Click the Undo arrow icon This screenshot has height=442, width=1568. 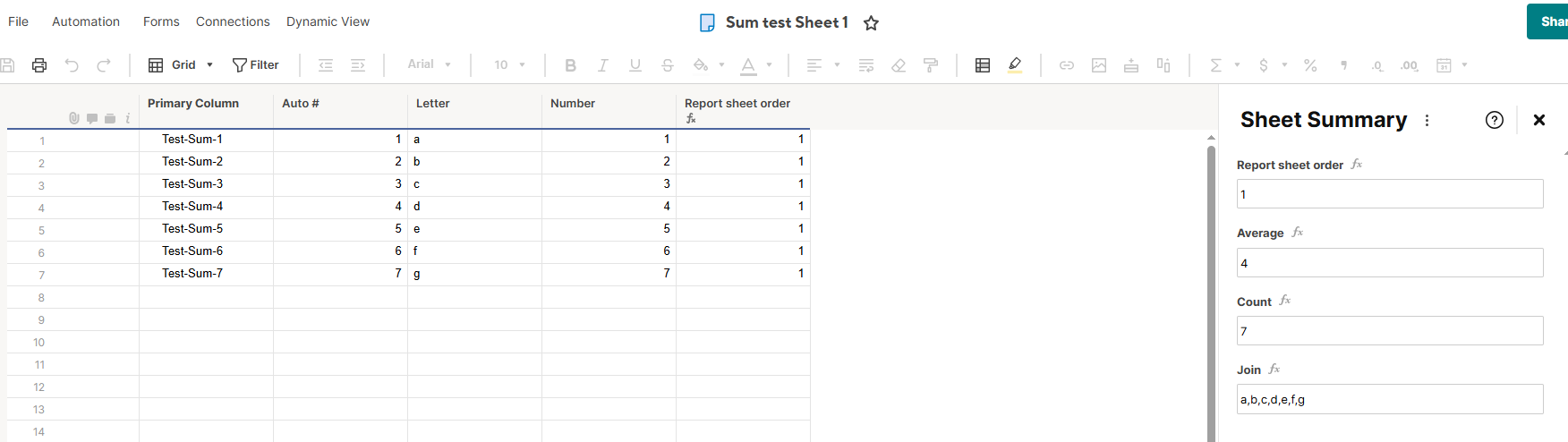tap(72, 65)
